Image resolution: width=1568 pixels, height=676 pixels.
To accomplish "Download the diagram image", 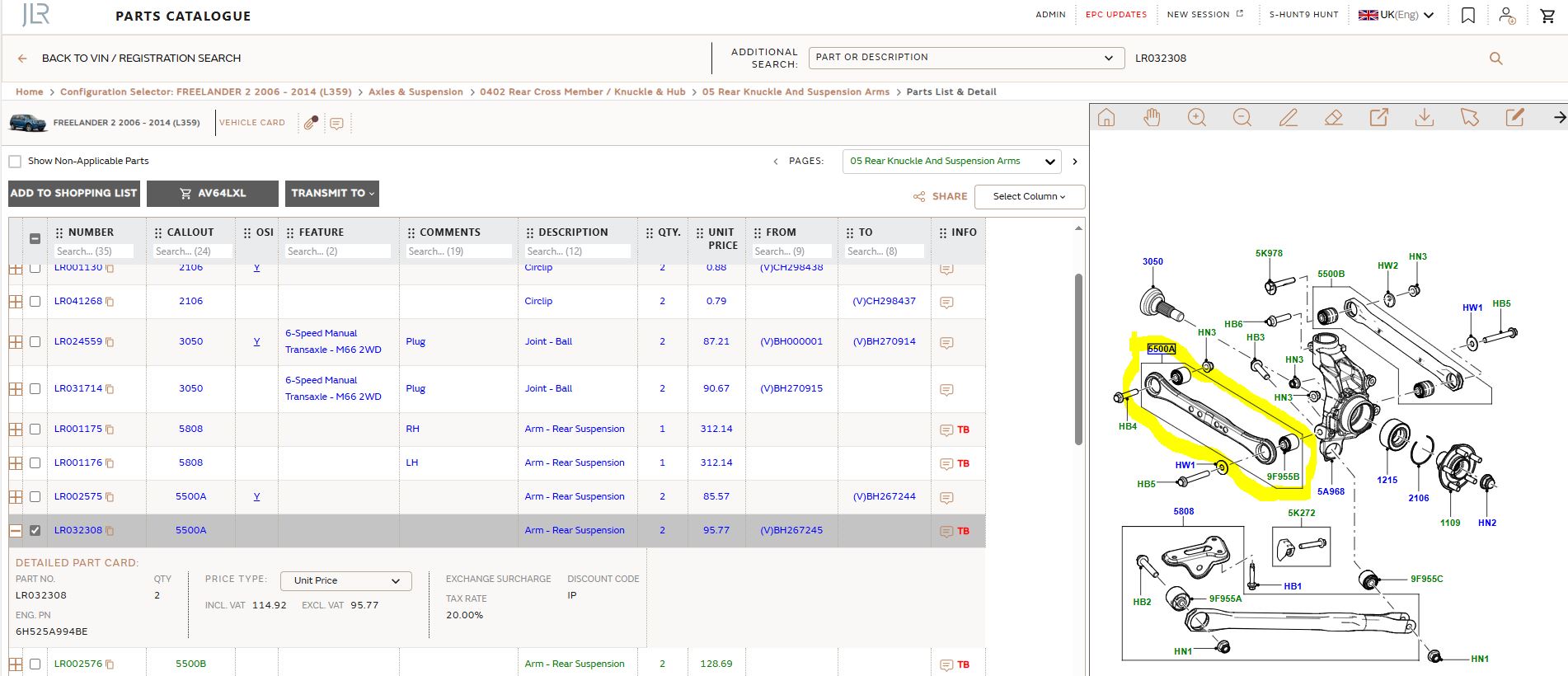I will click(x=1424, y=118).
